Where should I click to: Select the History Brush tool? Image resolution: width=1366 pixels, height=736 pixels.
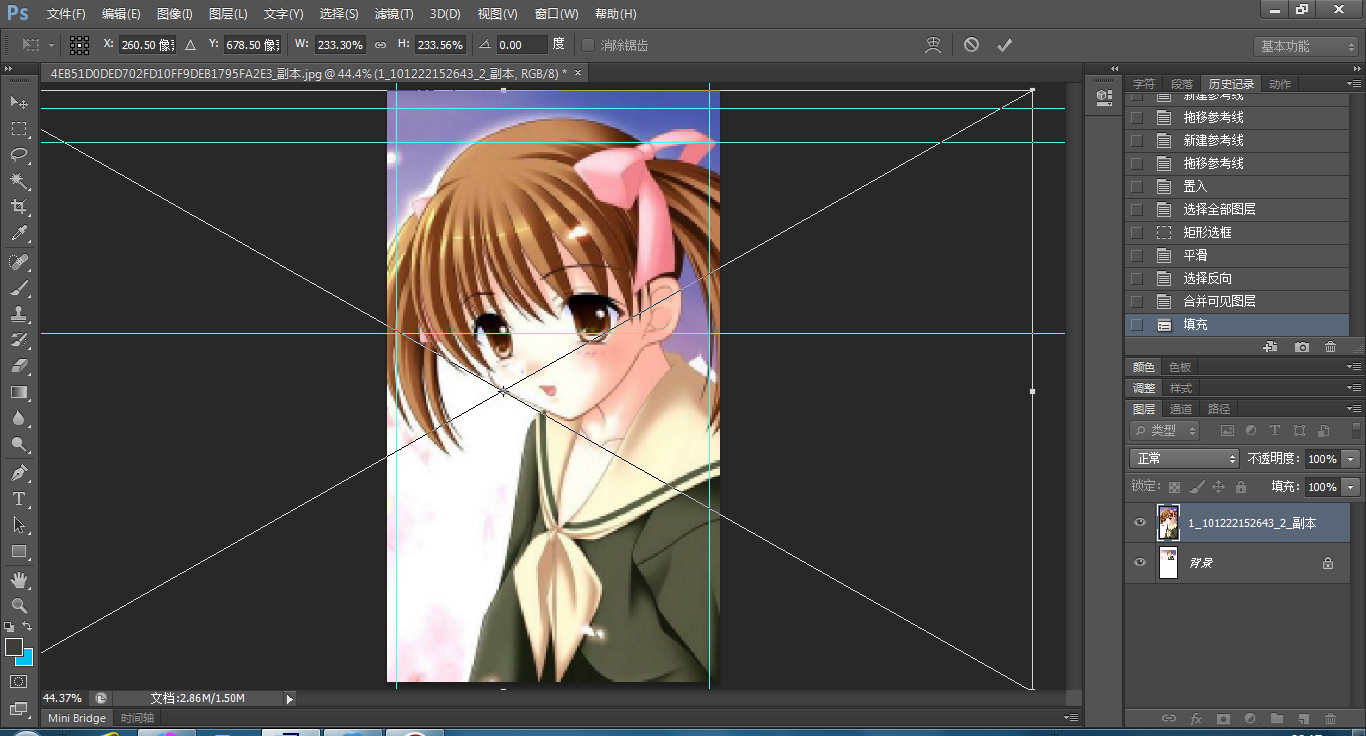19,340
